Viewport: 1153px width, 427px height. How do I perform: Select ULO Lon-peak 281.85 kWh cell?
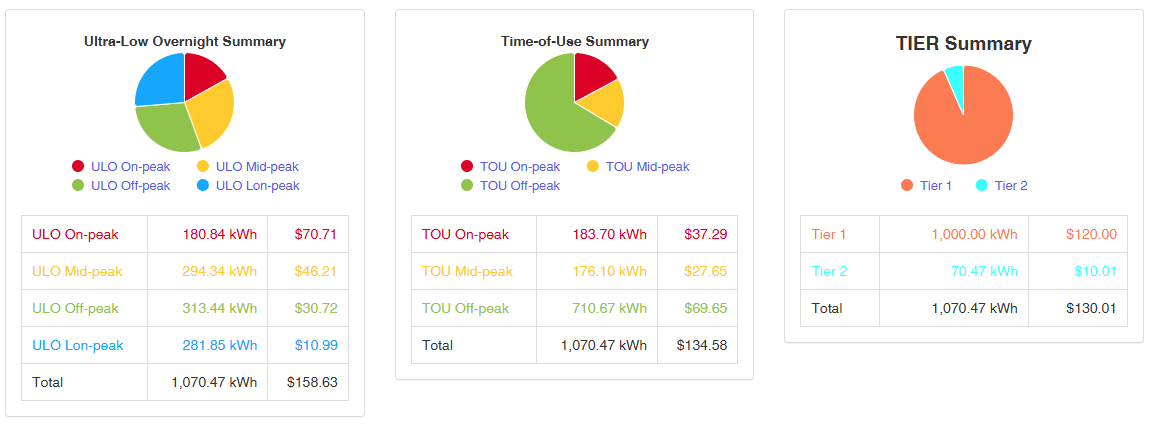pos(219,346)
